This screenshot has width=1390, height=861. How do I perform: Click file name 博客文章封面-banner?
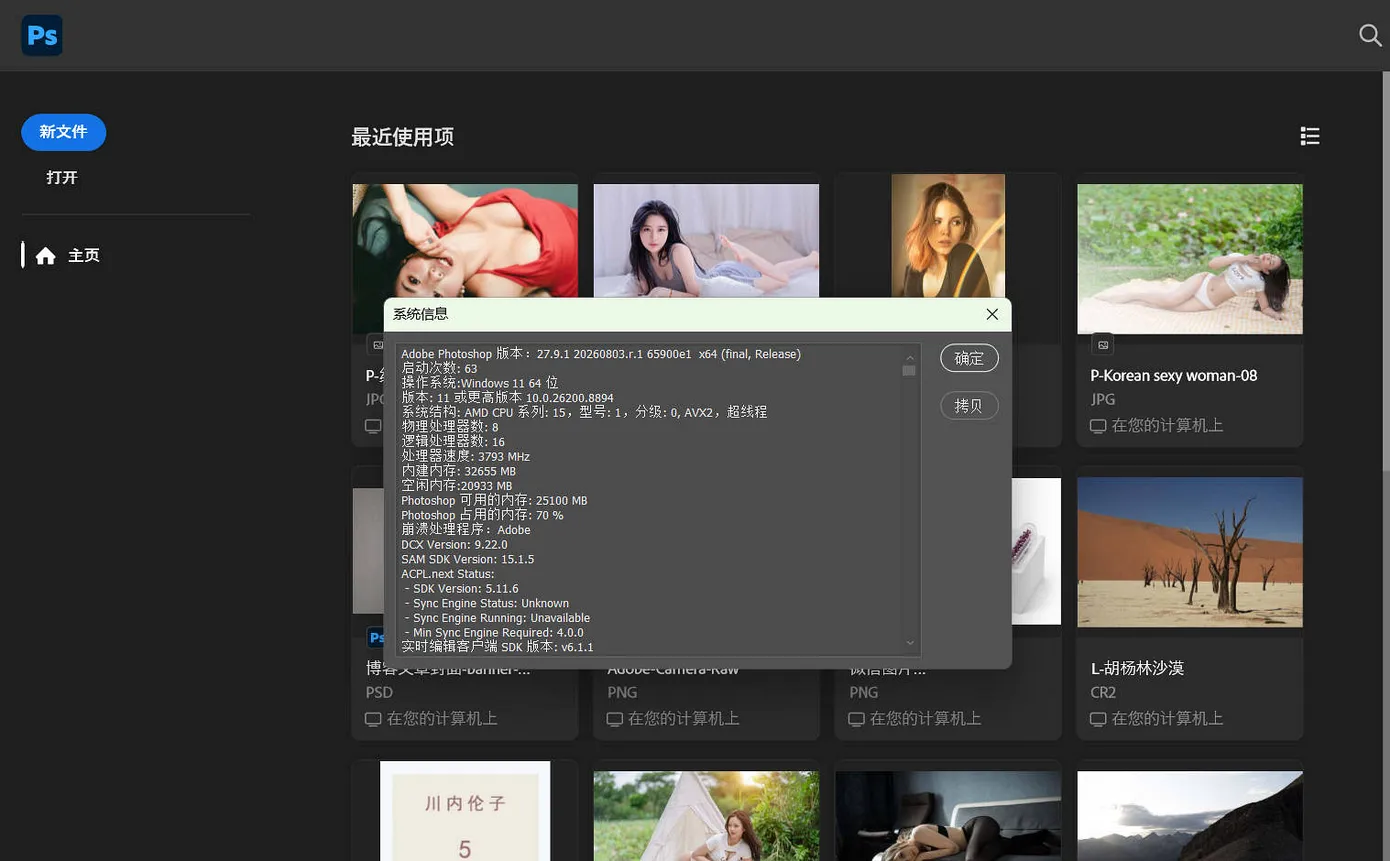(x=448, y=669)
